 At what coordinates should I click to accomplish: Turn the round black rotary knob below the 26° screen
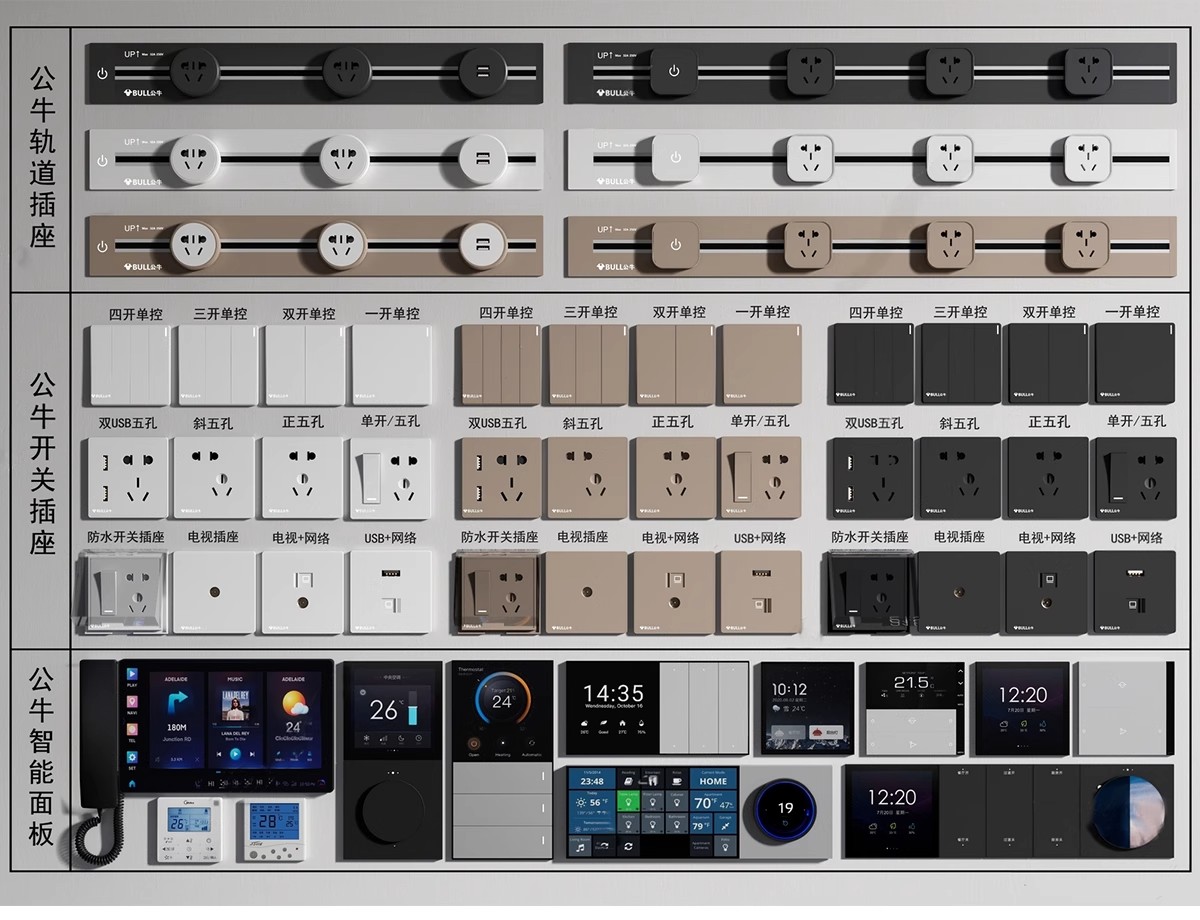pos(393,811)
